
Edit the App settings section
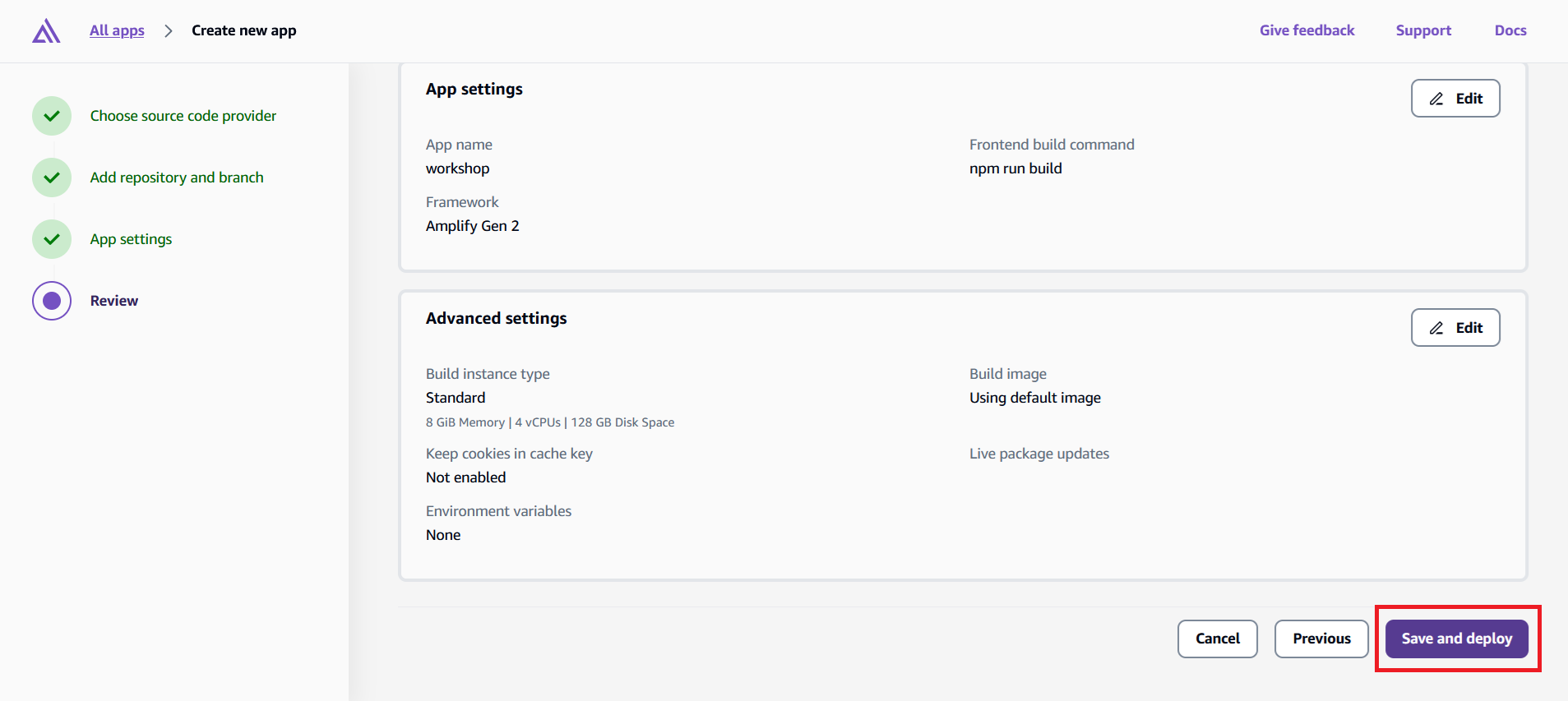(1455, 99)
